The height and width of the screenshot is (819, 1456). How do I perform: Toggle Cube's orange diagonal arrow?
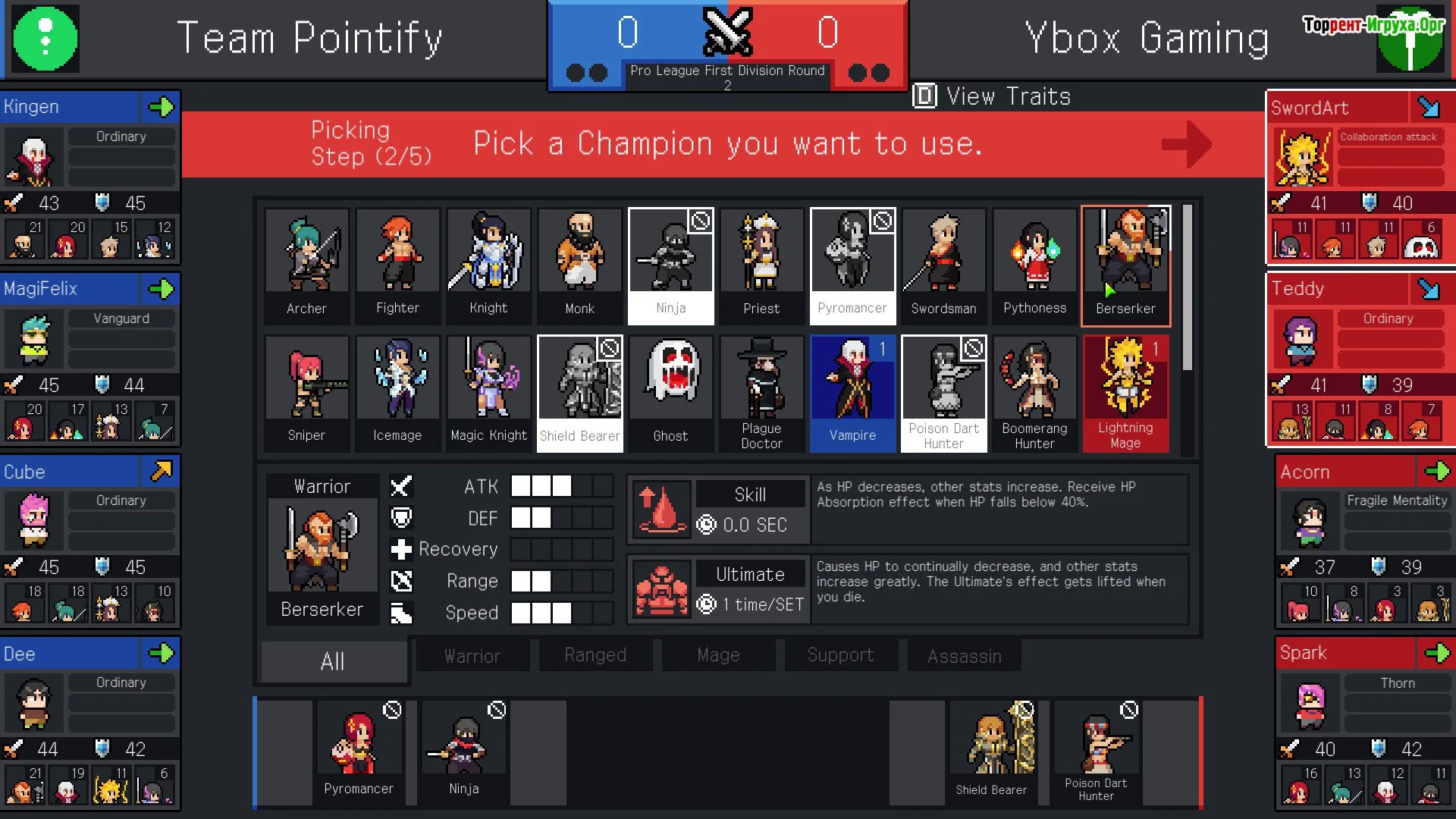[161, 471]
